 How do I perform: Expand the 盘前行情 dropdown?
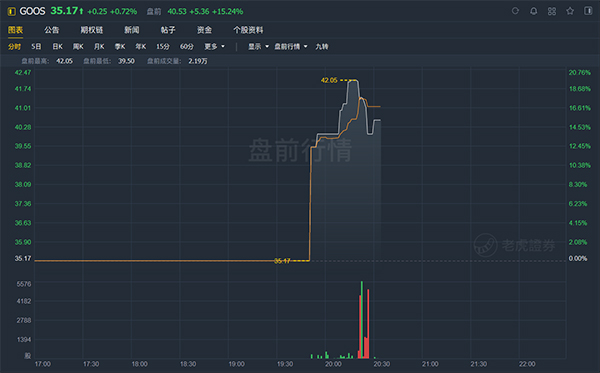[x=291, y=47]
